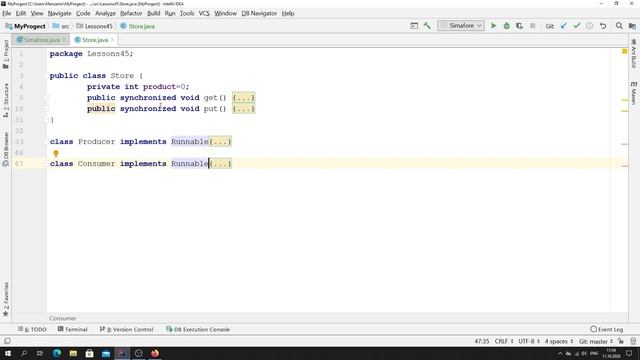Open the Terminal tool window
640x360 pixels.
pos(73,329)
